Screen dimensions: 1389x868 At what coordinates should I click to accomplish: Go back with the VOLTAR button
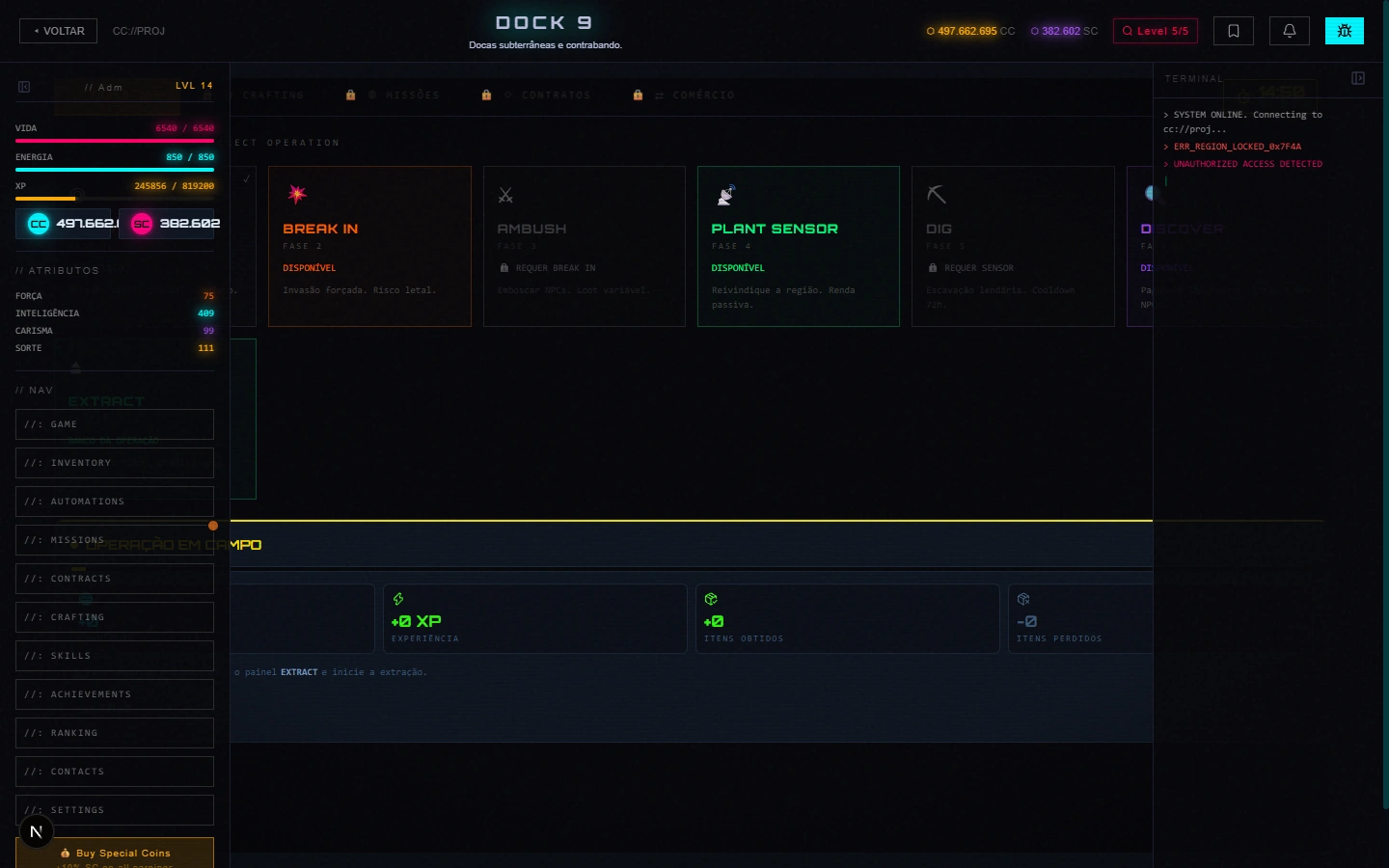point(59,31)
